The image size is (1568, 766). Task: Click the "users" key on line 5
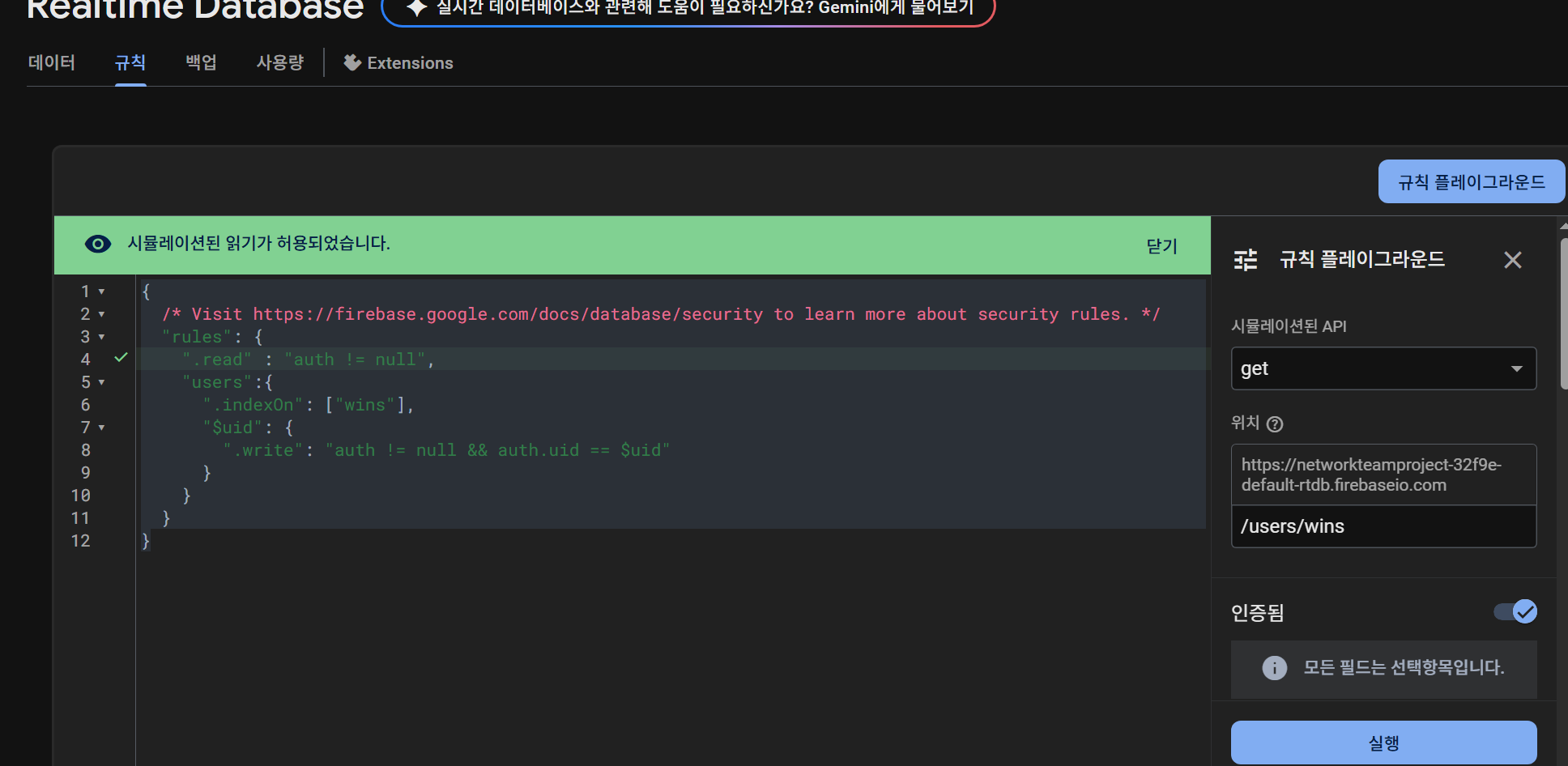217,382
